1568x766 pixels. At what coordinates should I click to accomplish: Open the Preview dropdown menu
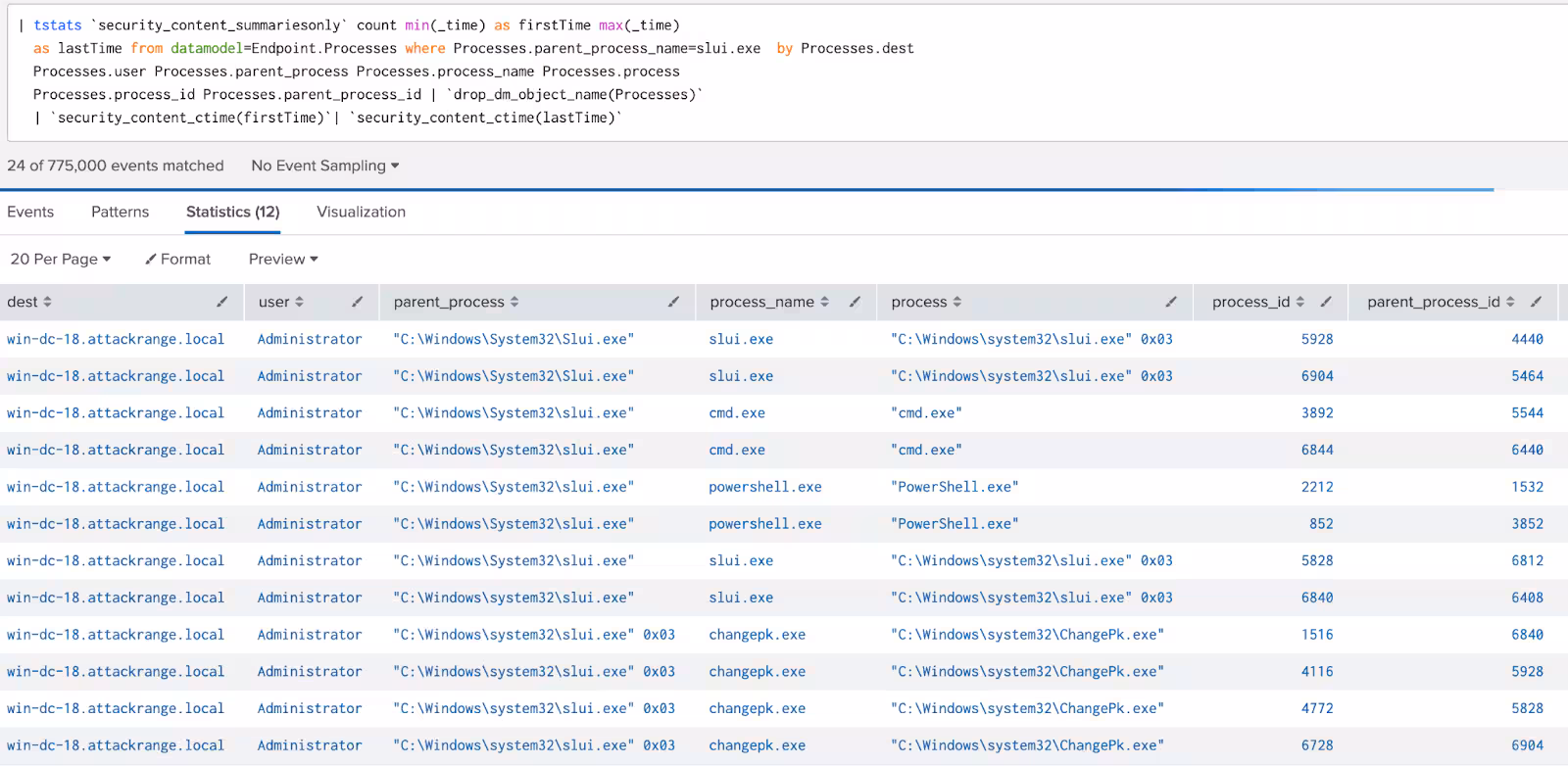[283, 259]
